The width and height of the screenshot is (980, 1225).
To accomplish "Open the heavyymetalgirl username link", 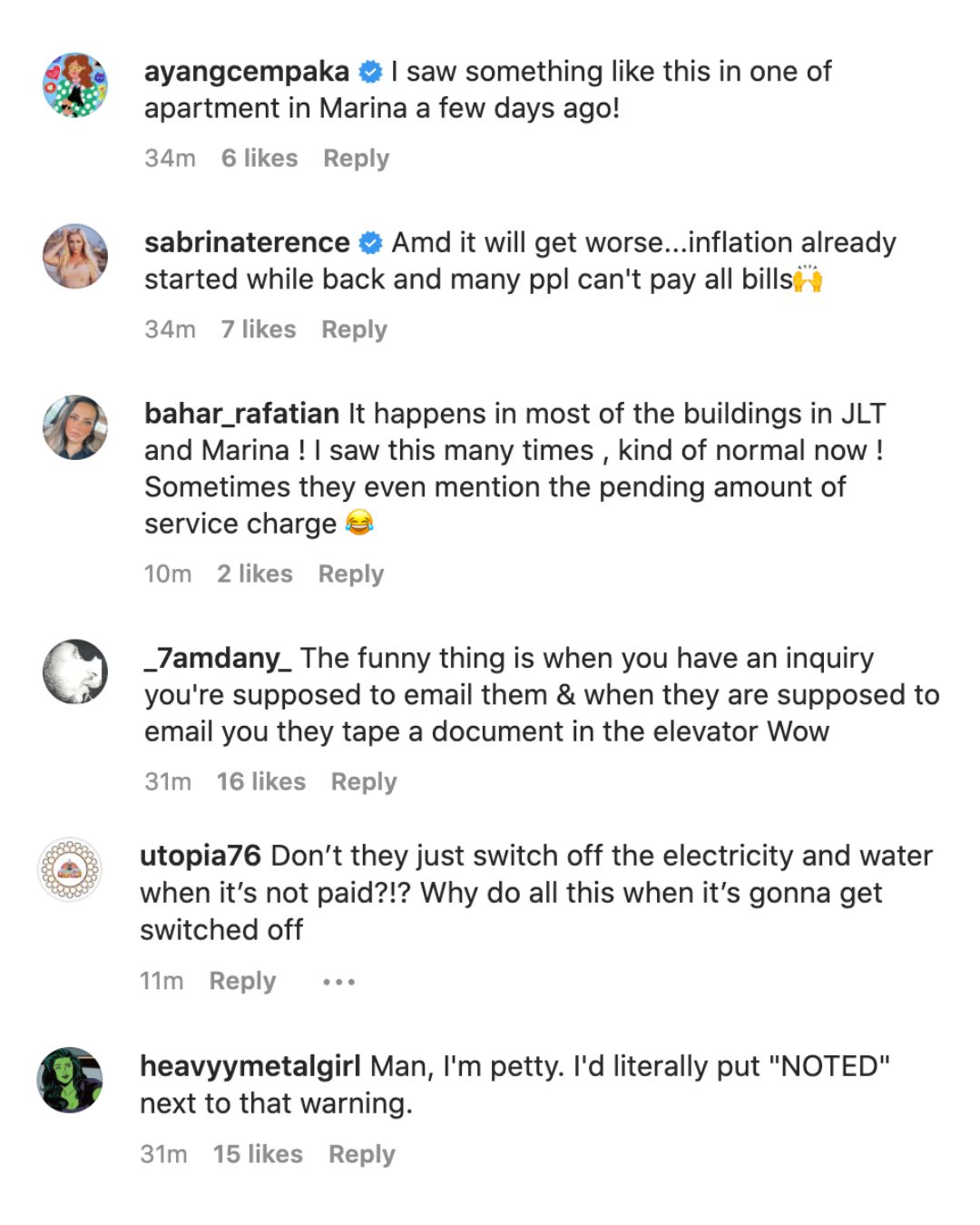I will tap(250, 1066).
